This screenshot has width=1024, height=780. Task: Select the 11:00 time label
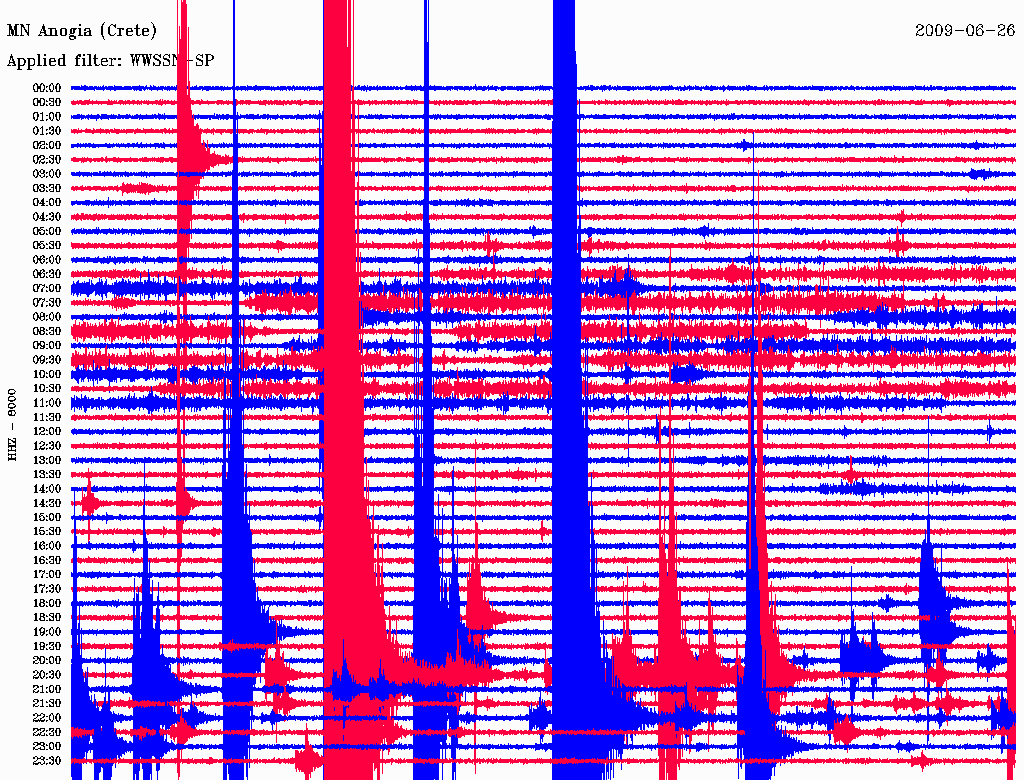(x=47, y=403)
